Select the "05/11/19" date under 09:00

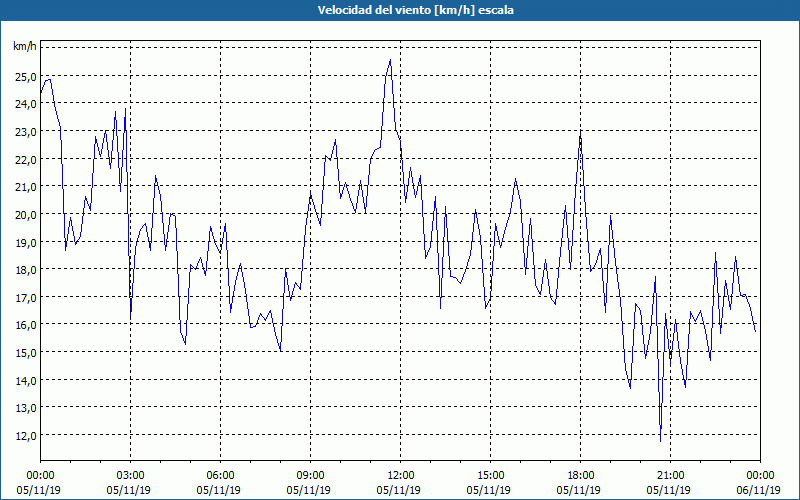point(308,490)
